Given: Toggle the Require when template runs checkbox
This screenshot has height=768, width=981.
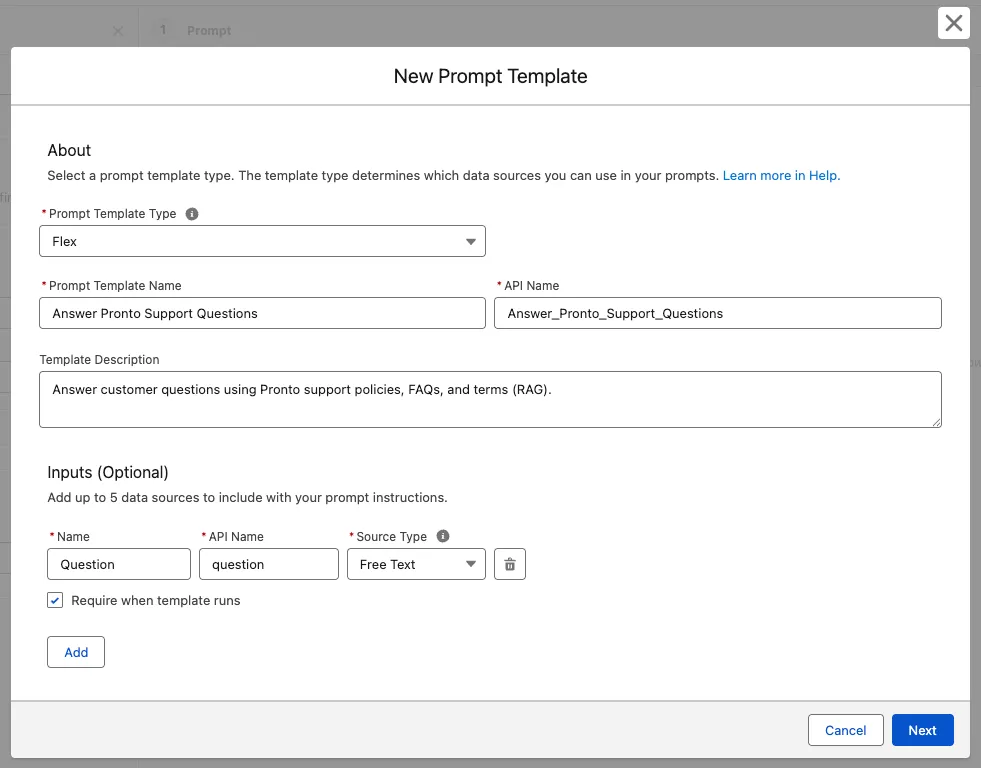Looking at the screenshot, I should 56,601.
